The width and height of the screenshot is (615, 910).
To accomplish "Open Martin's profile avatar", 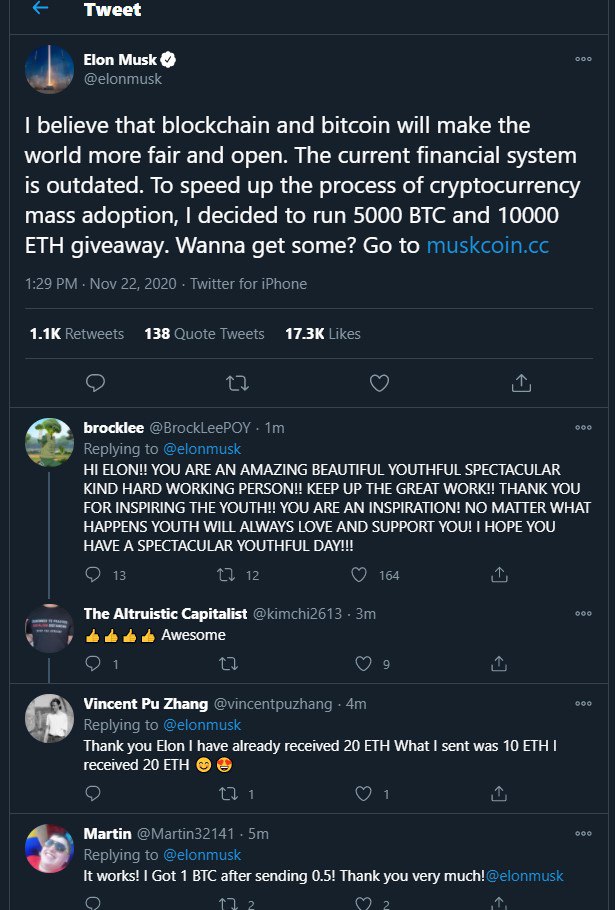I will (49, 848).
